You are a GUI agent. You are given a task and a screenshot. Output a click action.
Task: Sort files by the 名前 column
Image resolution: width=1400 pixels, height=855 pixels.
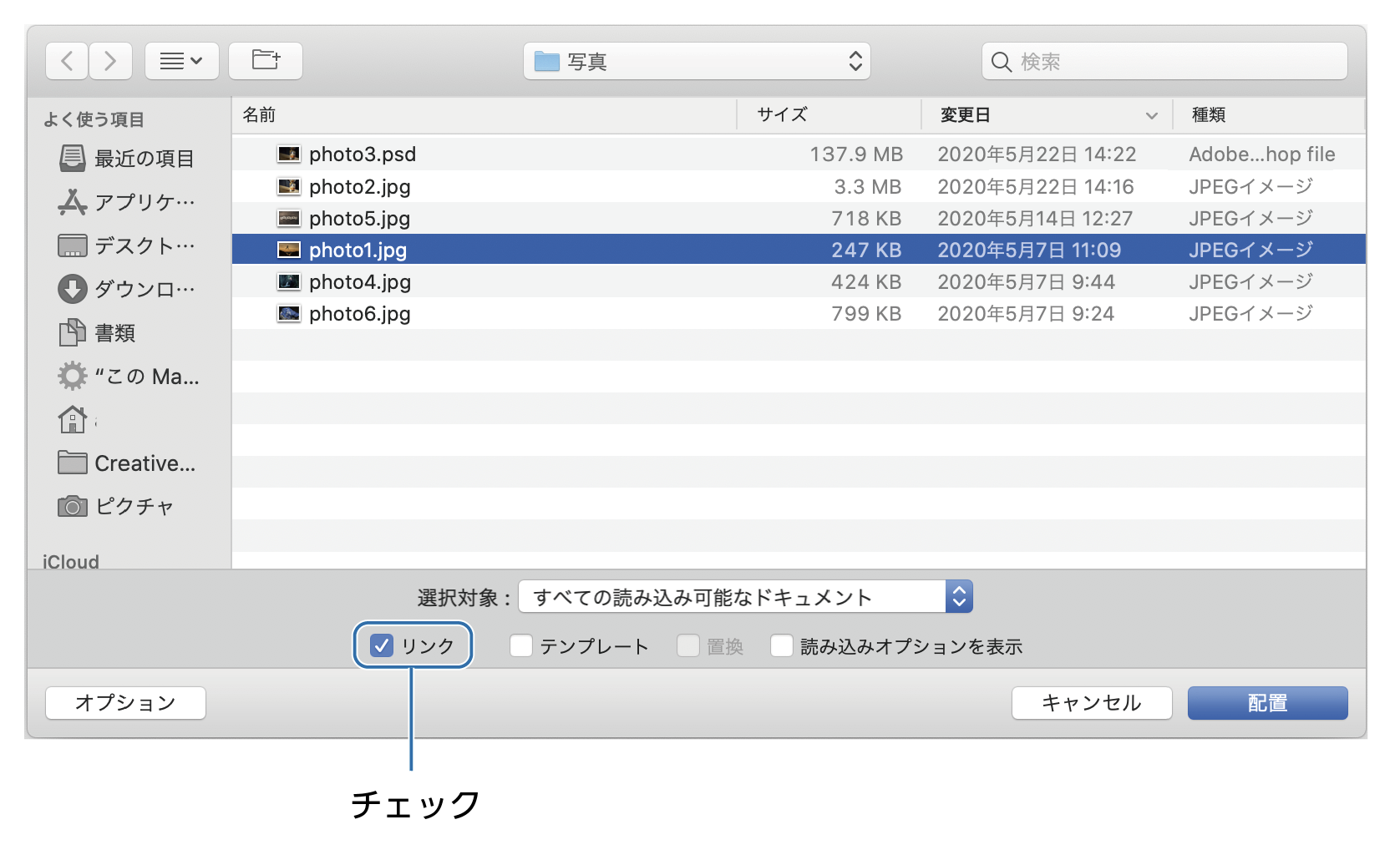tap(484, 114)
